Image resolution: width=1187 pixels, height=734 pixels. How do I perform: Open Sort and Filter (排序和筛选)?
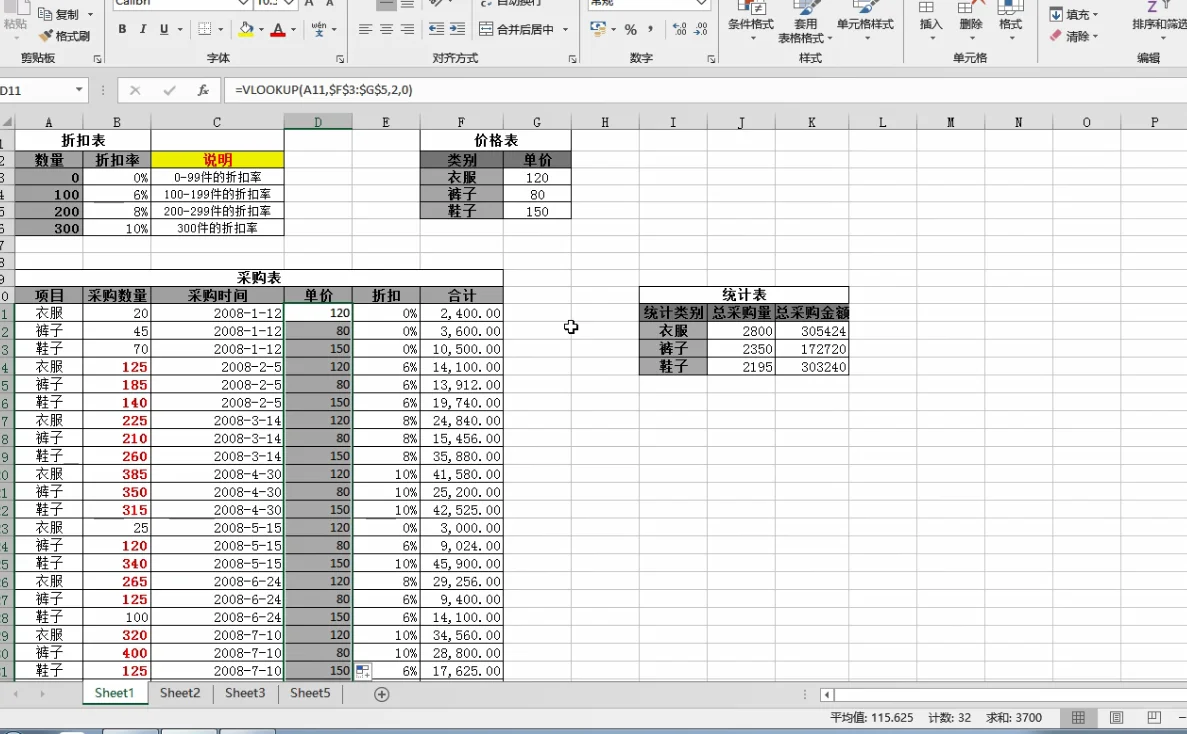1158,18
